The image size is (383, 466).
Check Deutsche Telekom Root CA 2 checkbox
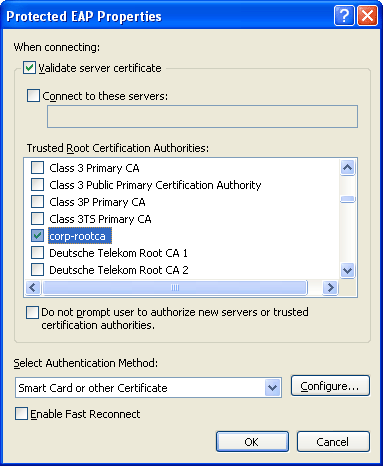pos(37,270)
